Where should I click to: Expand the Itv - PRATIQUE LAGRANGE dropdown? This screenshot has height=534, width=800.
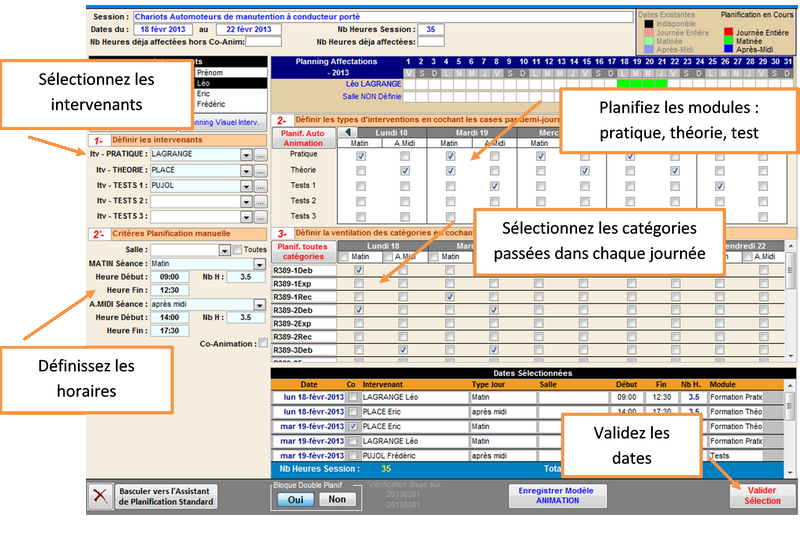246,156
